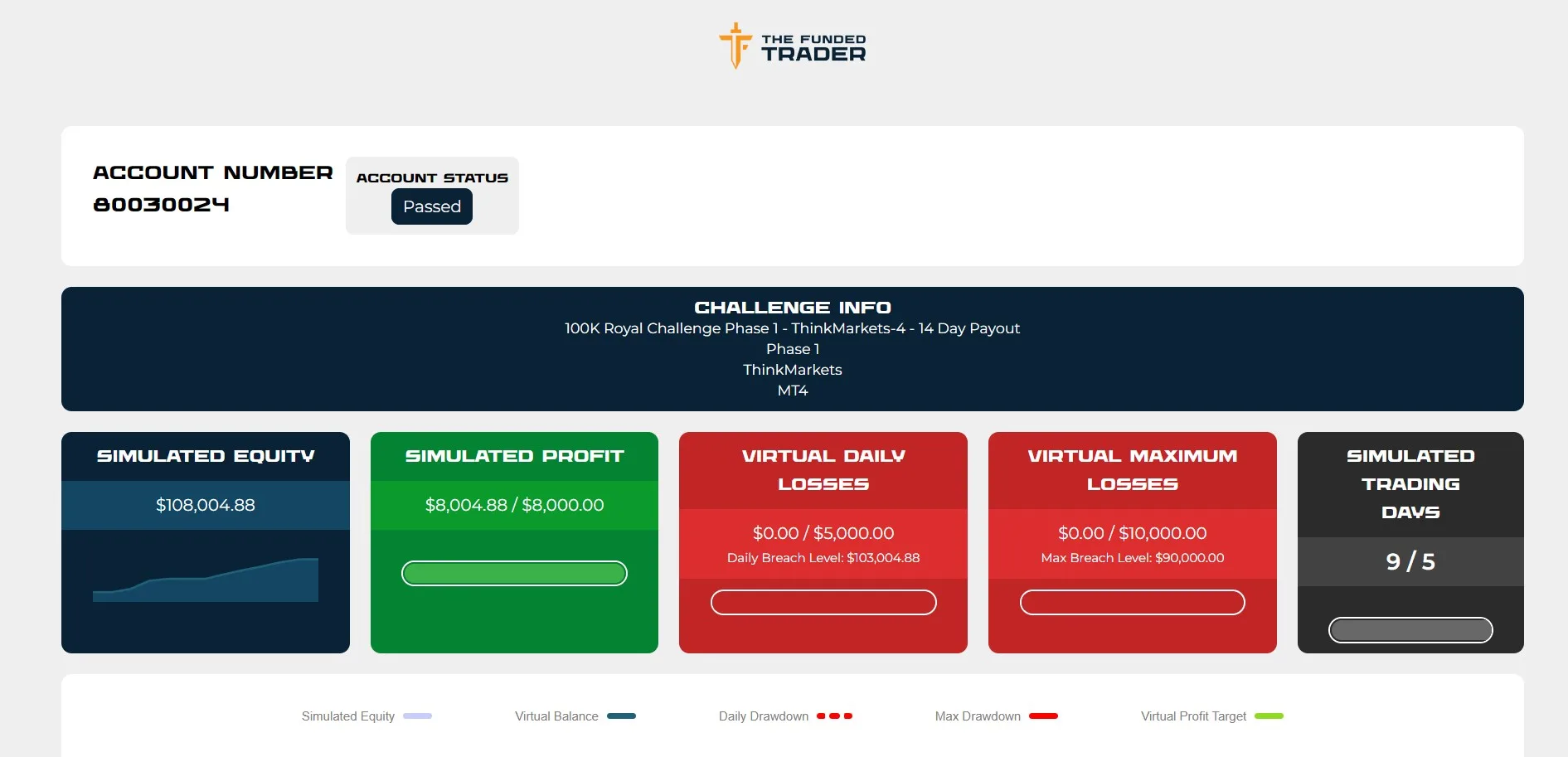Click the account number 80030024
This screenshot has height=757, width=1568.
pyautogui.click(x=161, y=205)
